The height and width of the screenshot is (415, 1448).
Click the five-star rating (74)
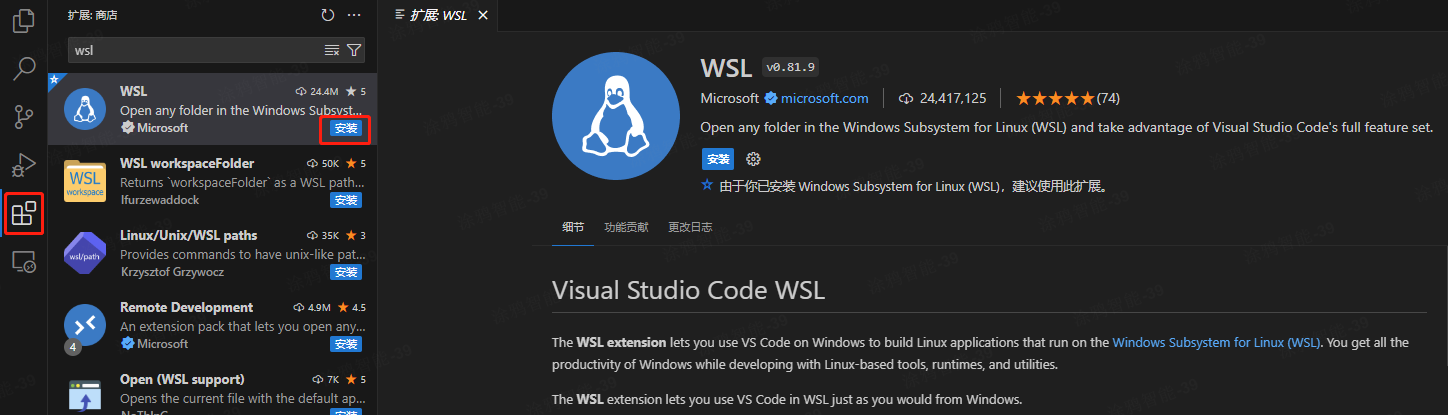pos(1067,98)
